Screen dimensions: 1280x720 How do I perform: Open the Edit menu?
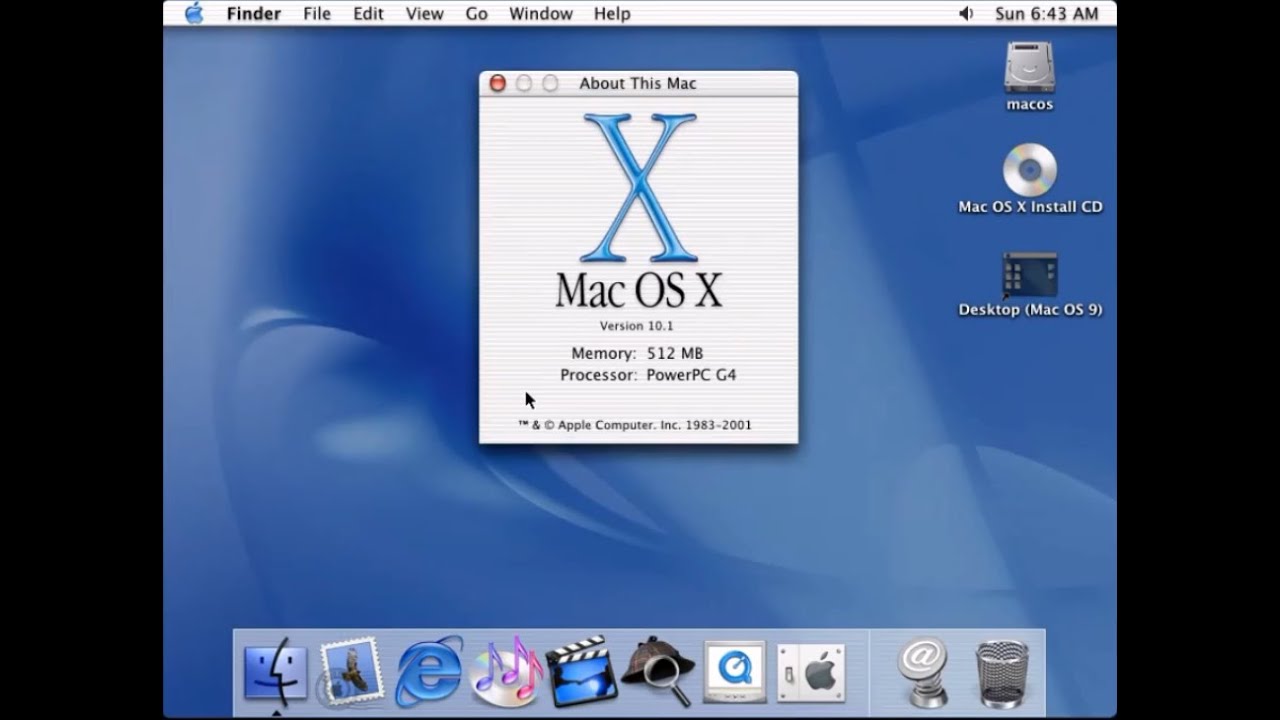(x=368, y=14)
